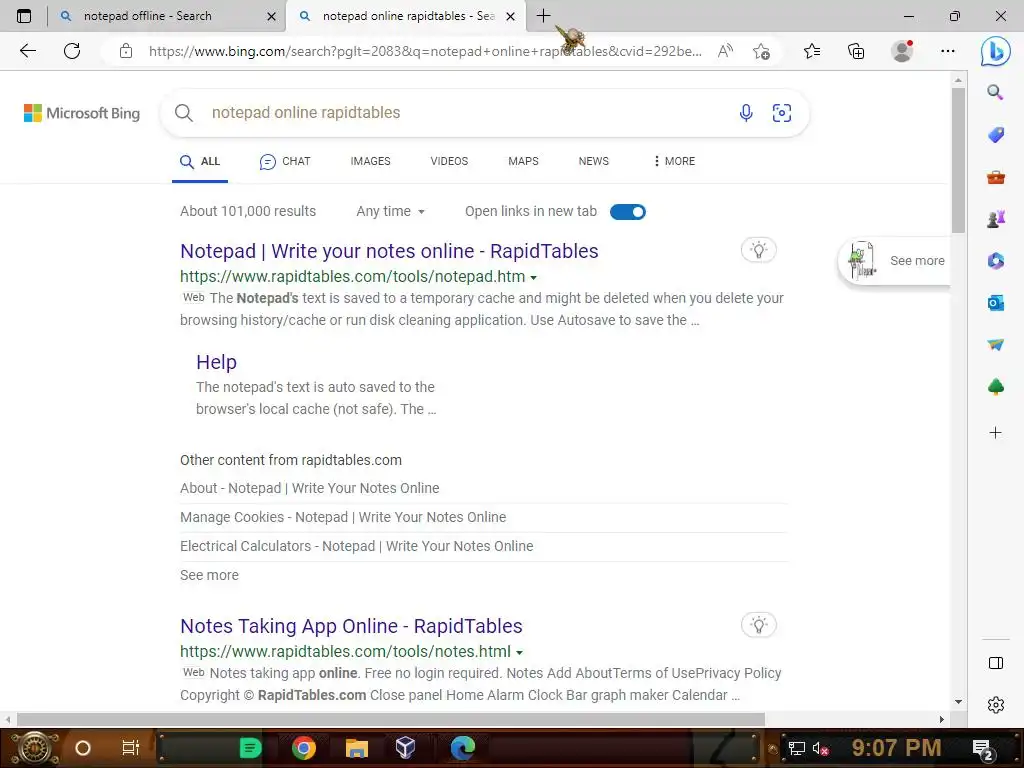Add this page to favorites star icon
The width and height of the screenshot is (1024, 768).
pos(761,51)
